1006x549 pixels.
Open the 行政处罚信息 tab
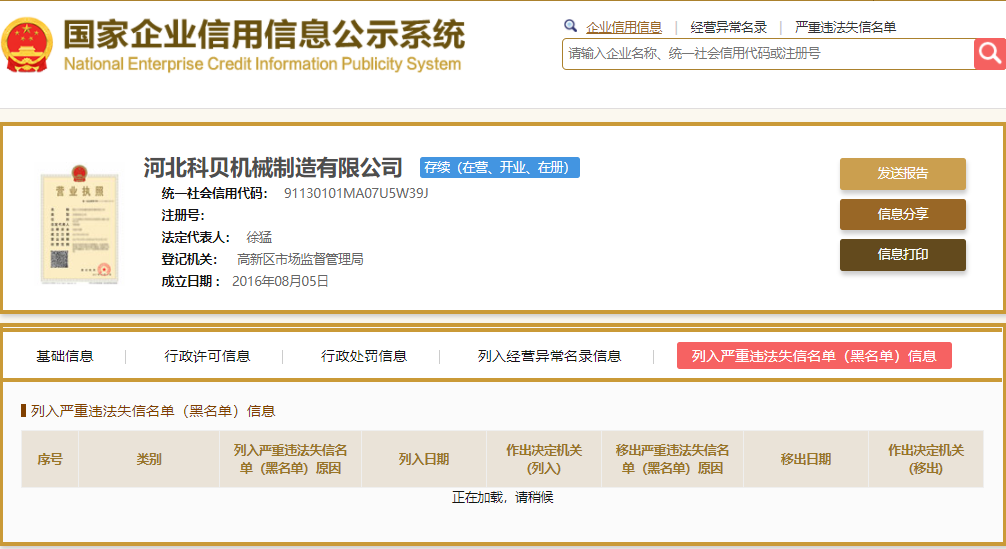pyautogui.click(x=364, y=356)
